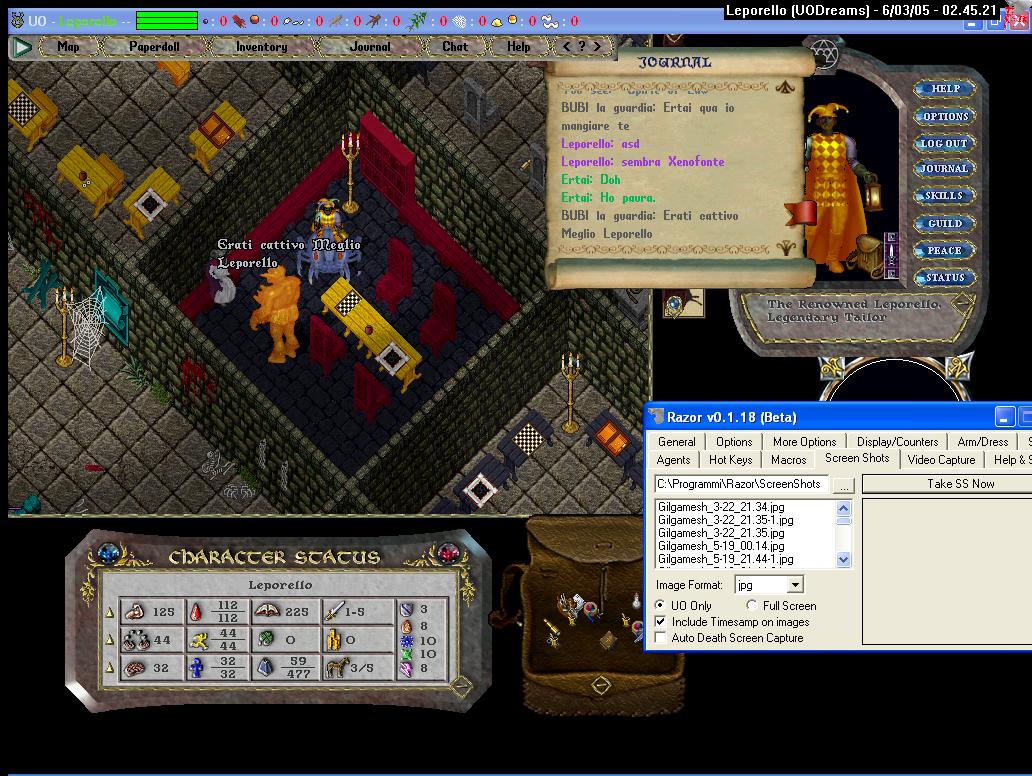Enable Auto Death Screen Capture checkbox
The width and height of the screenshot is (1032, 776).
pyautogui.click(x=660, y=637)
